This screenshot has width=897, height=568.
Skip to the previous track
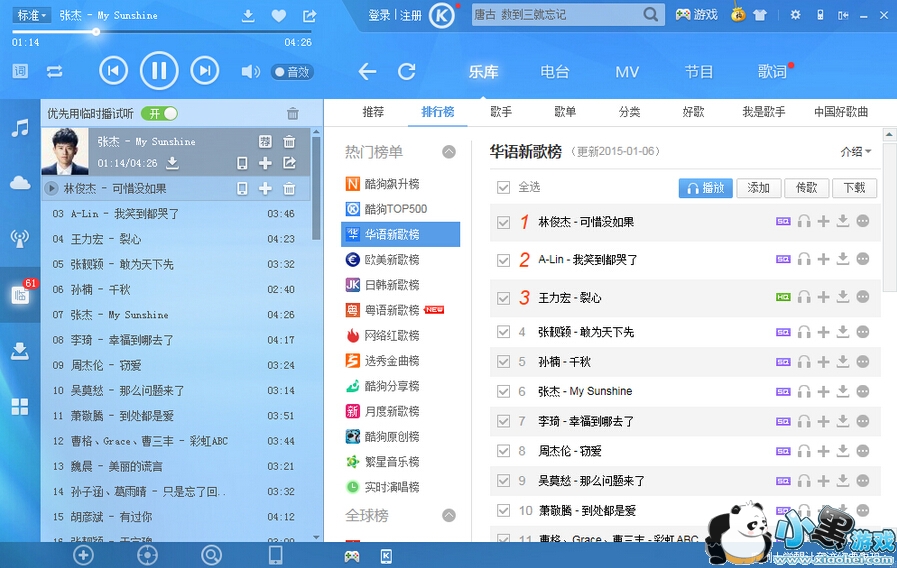[x=113, y=71]
